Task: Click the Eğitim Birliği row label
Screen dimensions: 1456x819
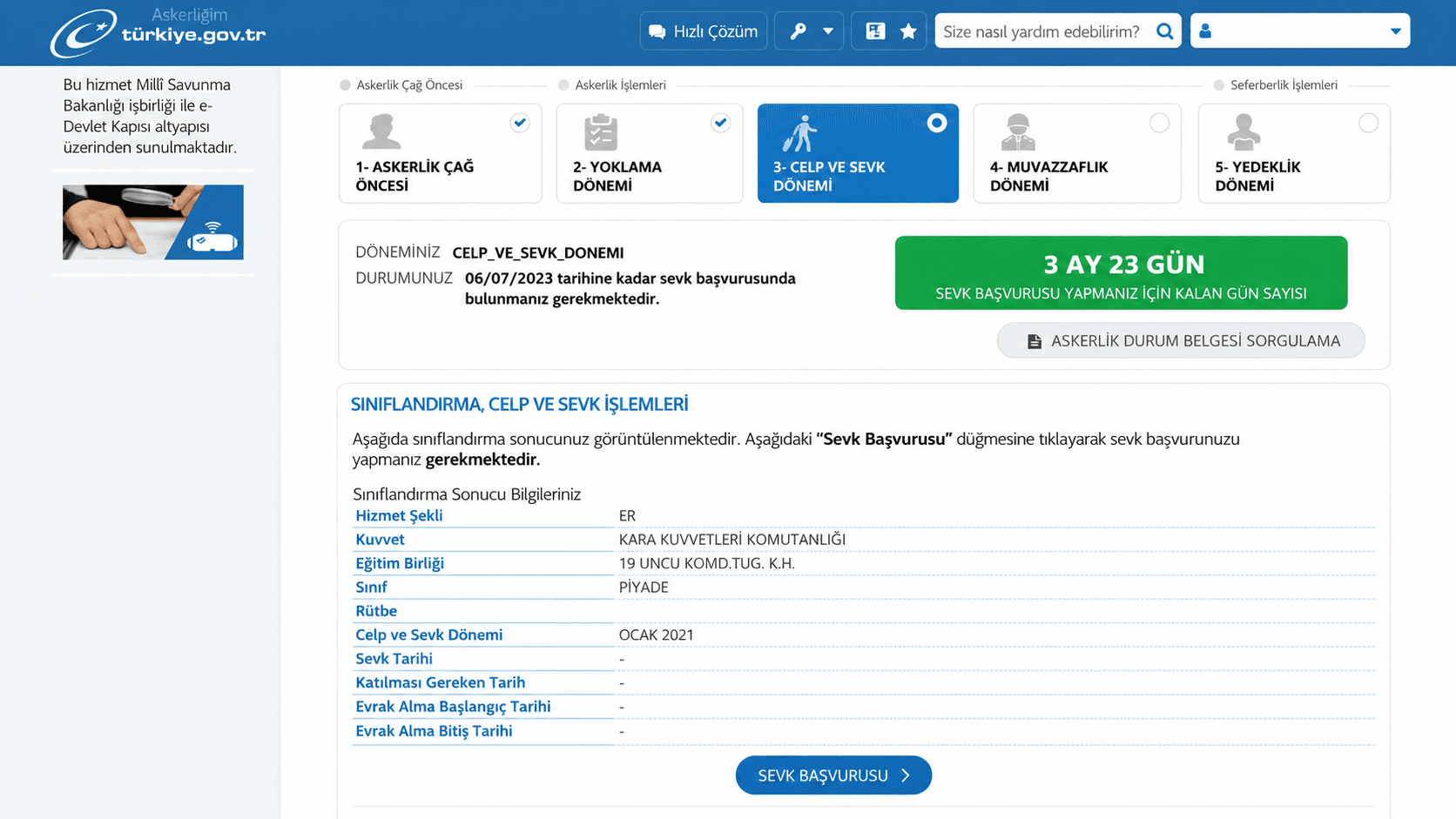Action: [x=400, y=563]
